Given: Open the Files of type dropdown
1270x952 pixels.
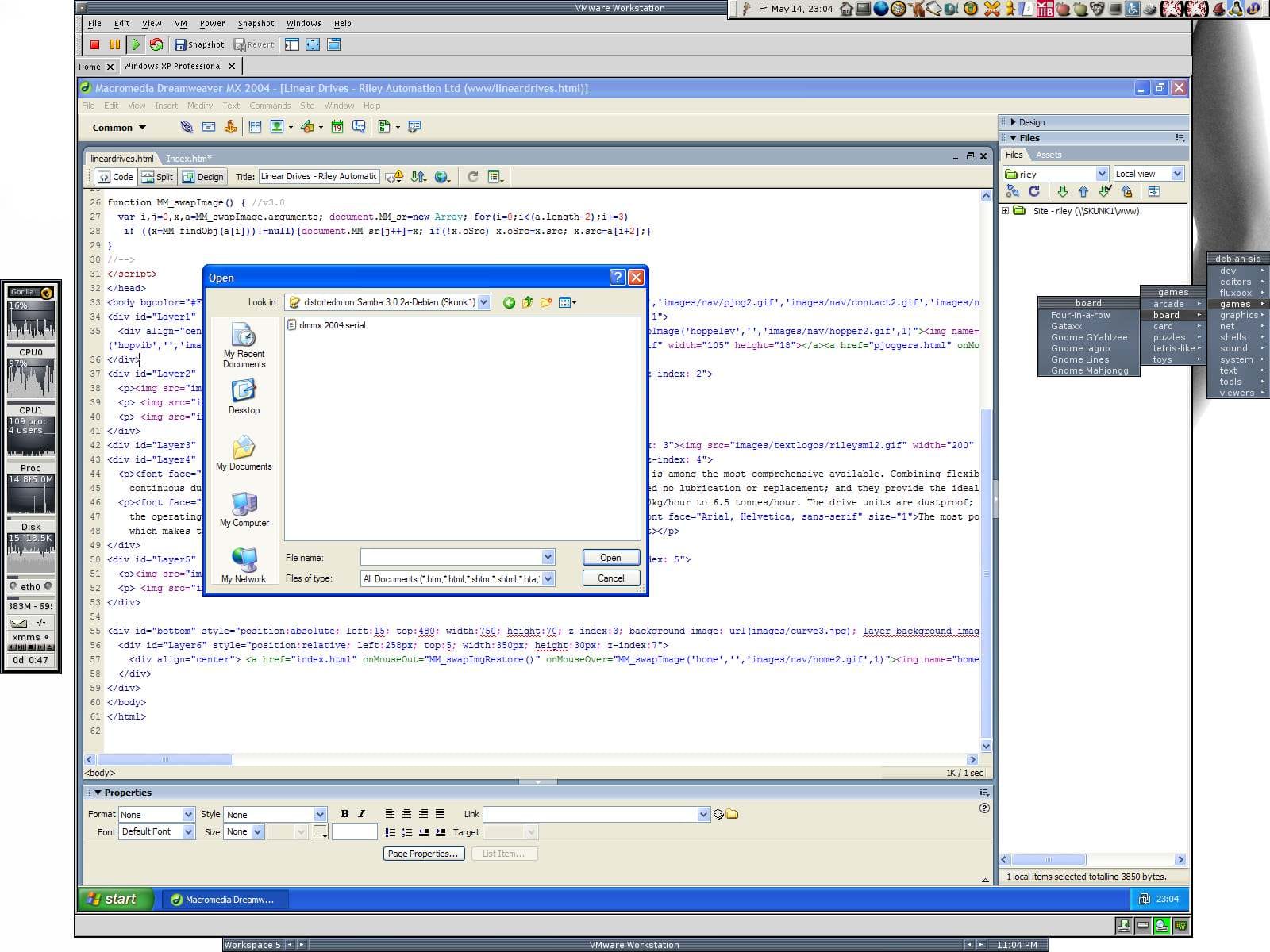Looking at the screenshot, I should (548, 579).
